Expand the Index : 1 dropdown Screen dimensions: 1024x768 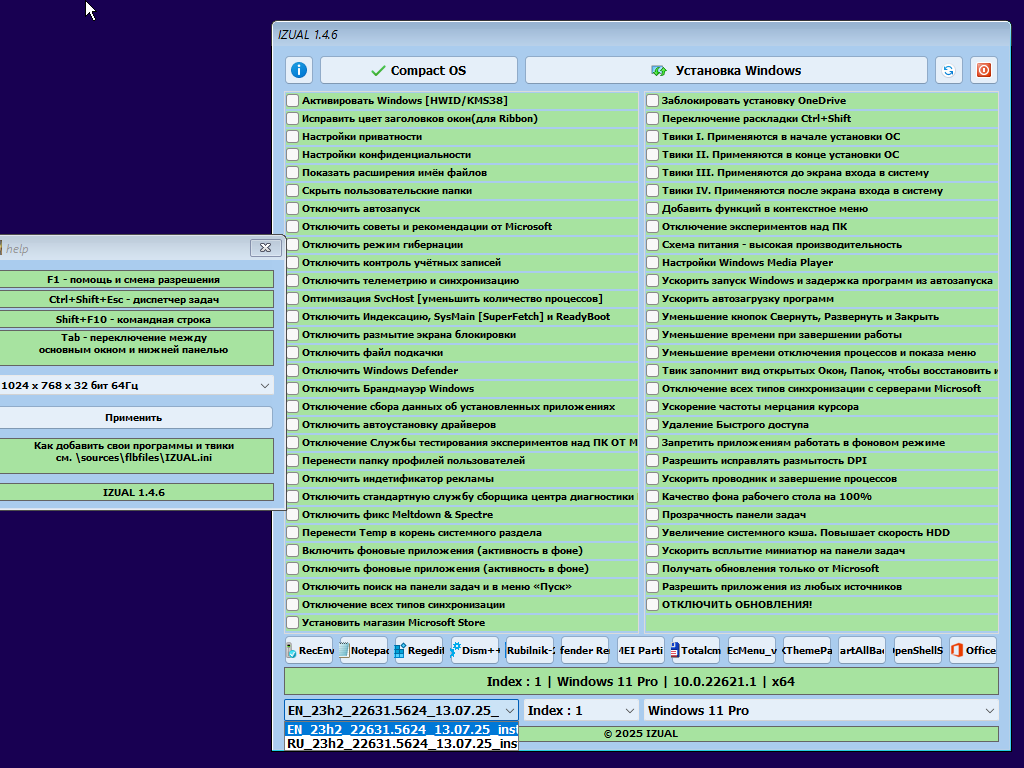[581, 711]
